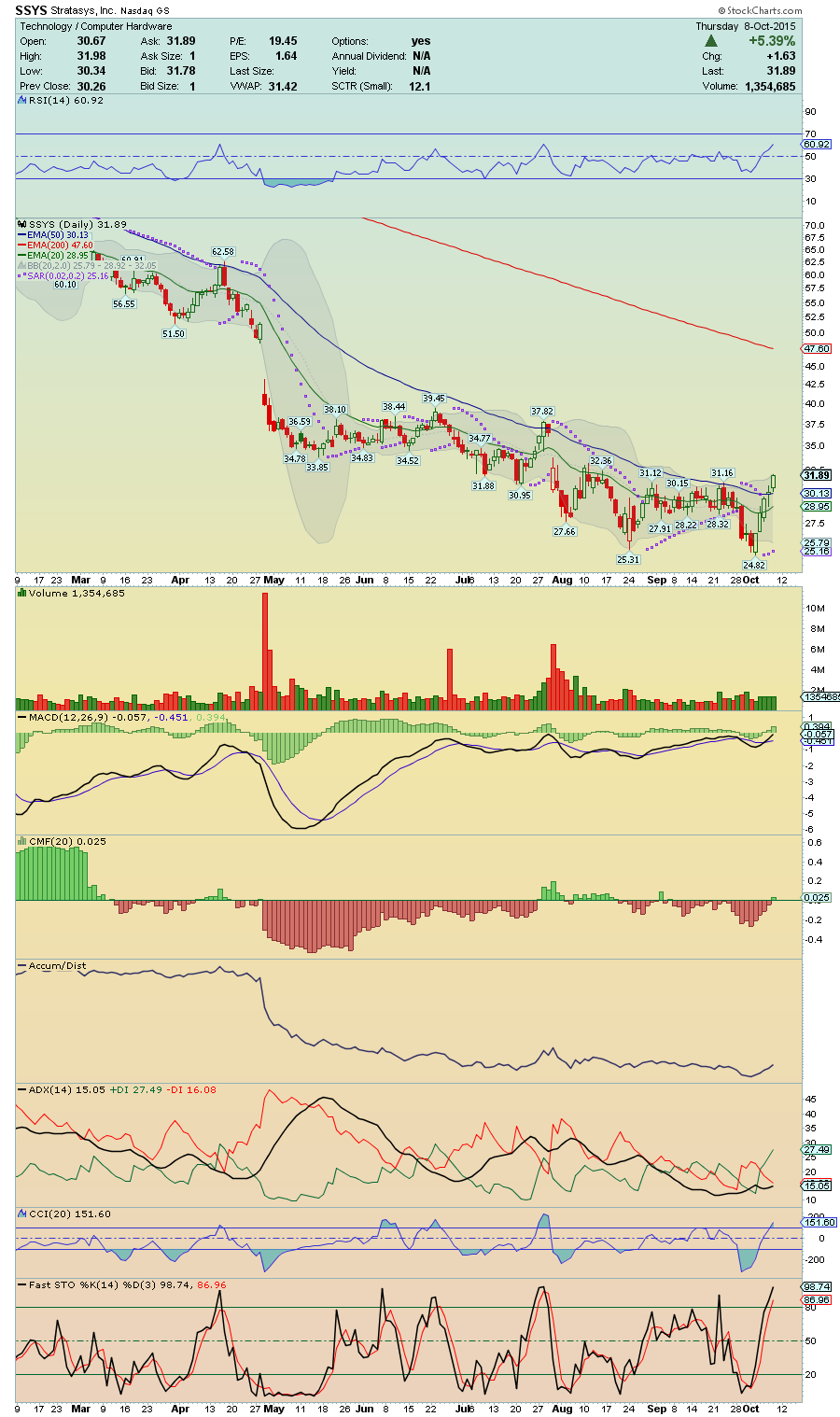This screenshot has height=1417, width=840.
Task: Click the 24.82 low price label
Action: pos(754,565)
